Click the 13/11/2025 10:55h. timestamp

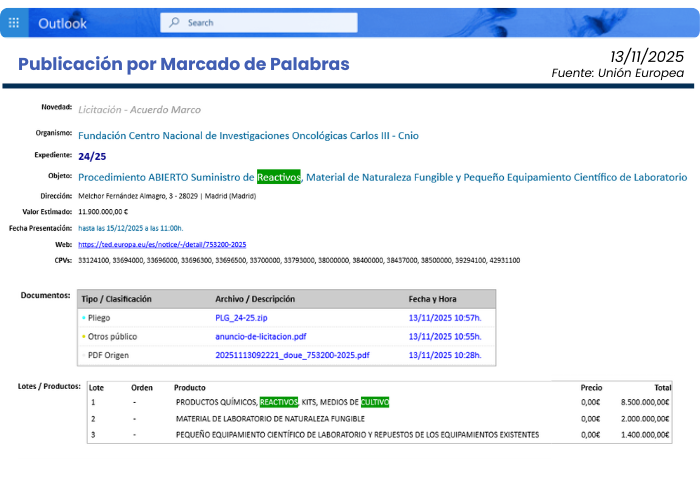click(x=444, y=336)
